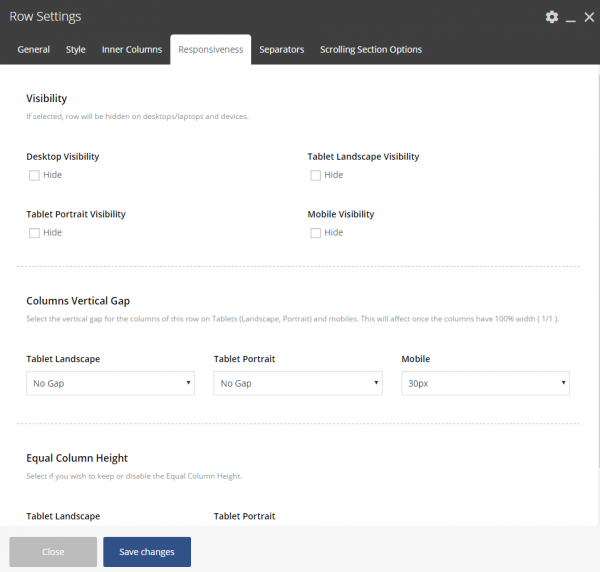Switch to the General tab
The width and height of the screenshot is (600, 572).
34,50
